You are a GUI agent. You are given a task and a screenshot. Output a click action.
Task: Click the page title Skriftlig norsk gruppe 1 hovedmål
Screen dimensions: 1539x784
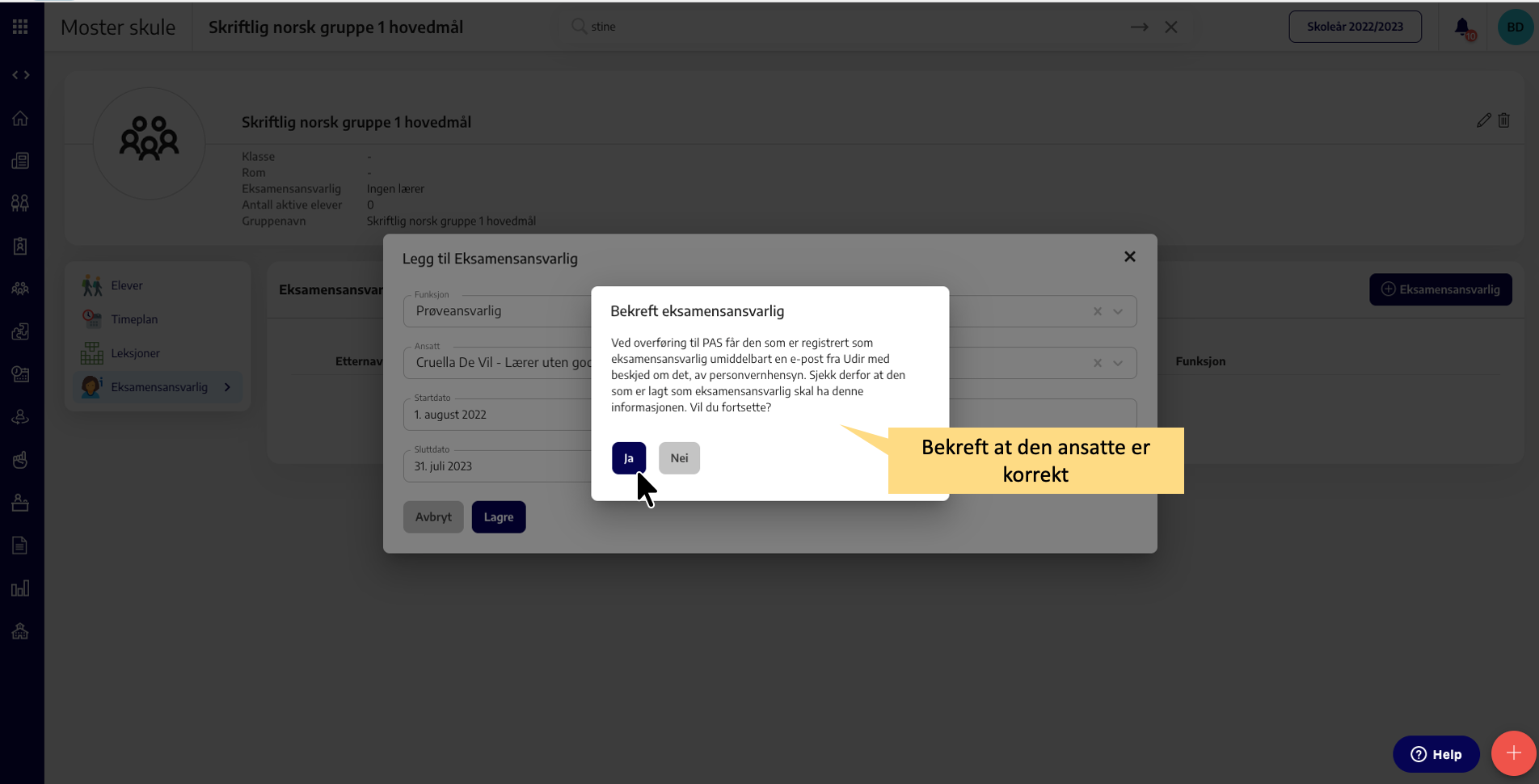pyautogui.click(x=335, y=27)
